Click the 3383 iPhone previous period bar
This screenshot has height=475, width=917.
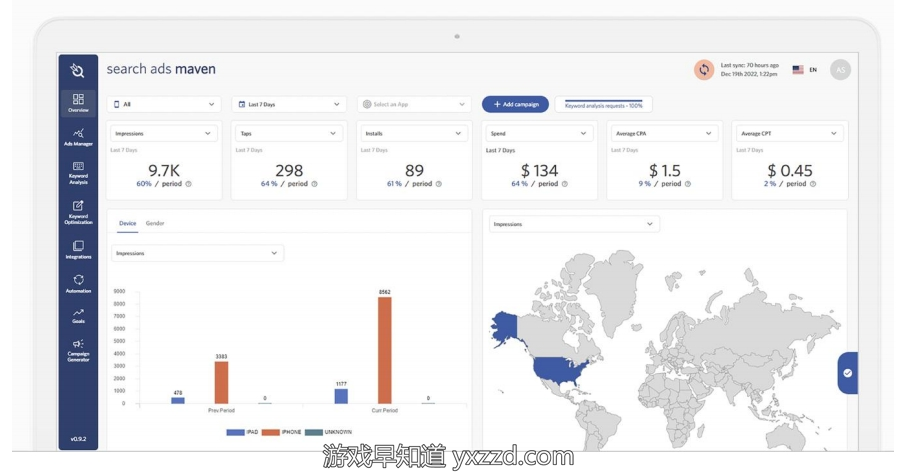pyautogui.click(x=221, y=383)
